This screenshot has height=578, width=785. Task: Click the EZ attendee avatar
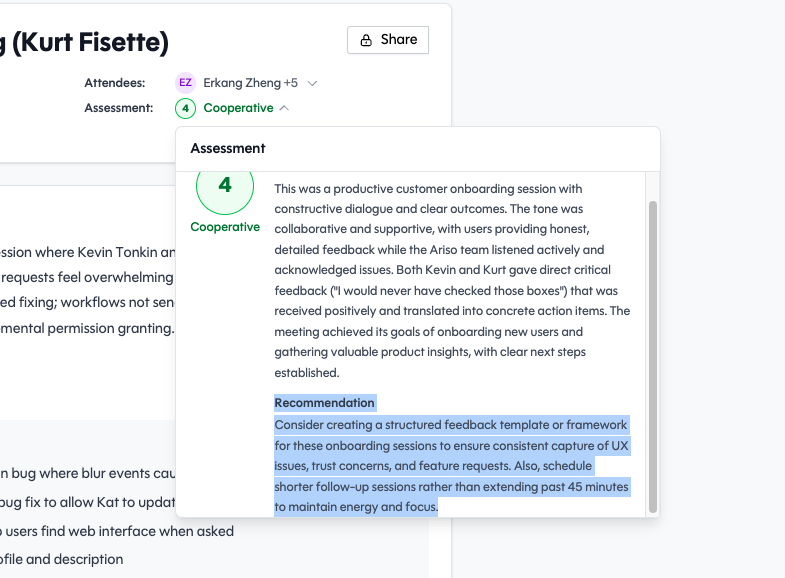point(185,83)
